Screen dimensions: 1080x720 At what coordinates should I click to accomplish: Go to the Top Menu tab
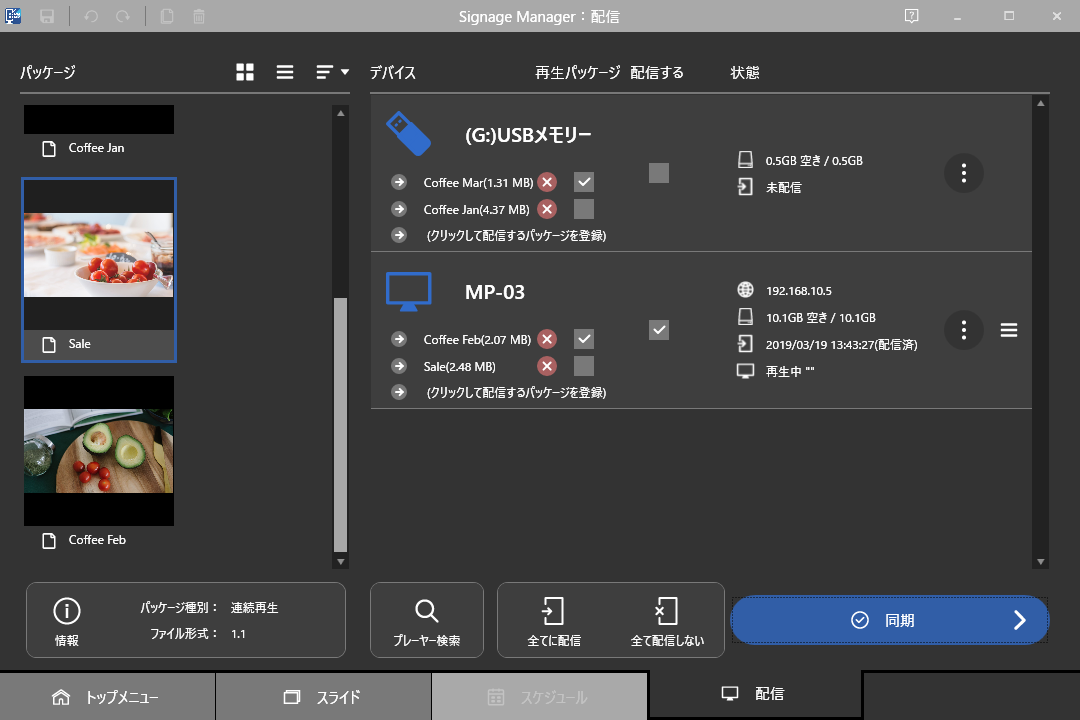[107, 697]
